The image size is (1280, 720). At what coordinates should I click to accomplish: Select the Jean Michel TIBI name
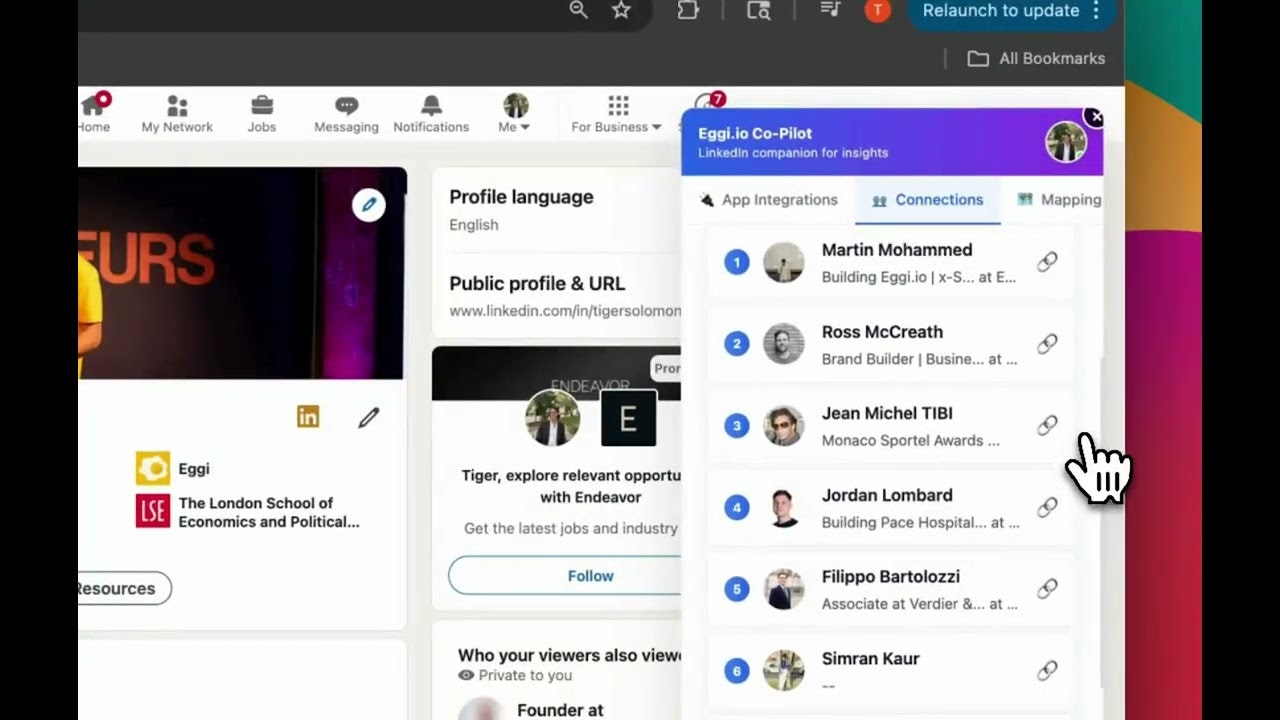887,413
